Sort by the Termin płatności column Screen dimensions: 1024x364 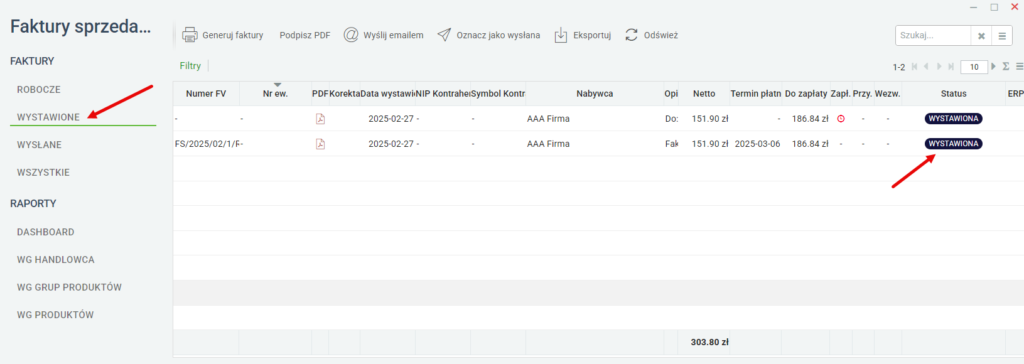[755, 94]
